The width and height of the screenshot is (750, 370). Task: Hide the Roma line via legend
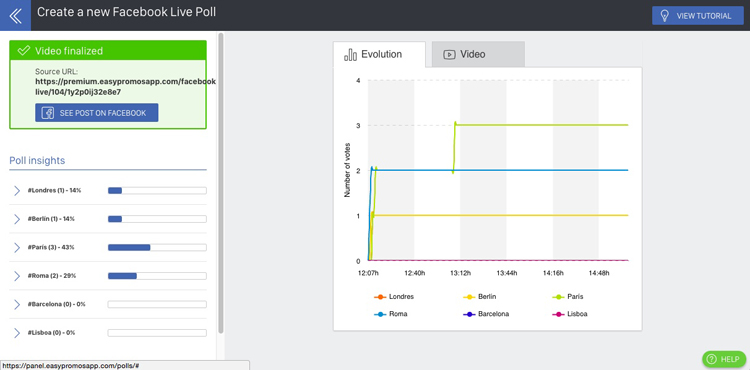click(x=390, y=314)
